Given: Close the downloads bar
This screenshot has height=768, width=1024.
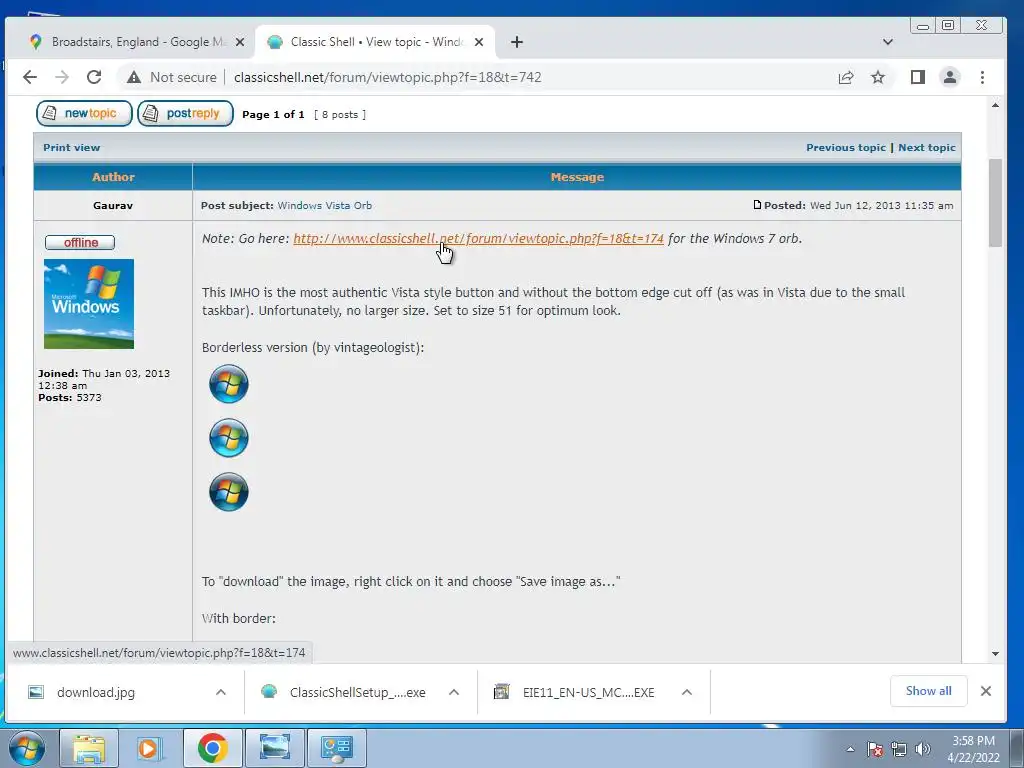Looking at the screenshot, I should coord(986,691).
